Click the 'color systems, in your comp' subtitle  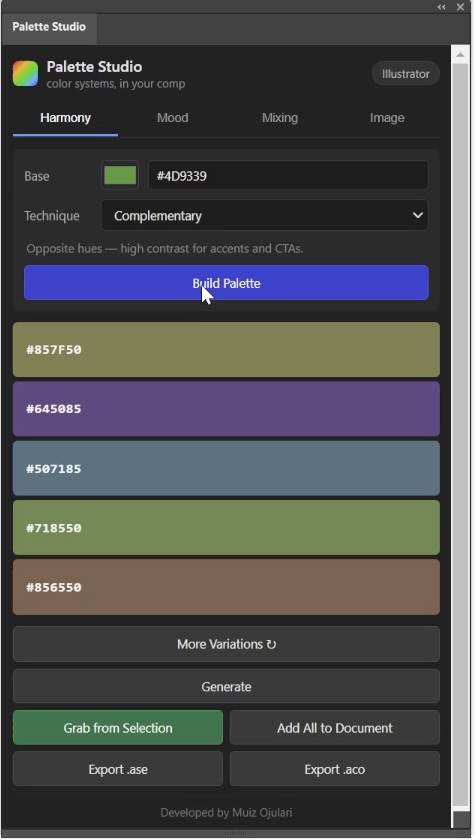tap(116, 84)
